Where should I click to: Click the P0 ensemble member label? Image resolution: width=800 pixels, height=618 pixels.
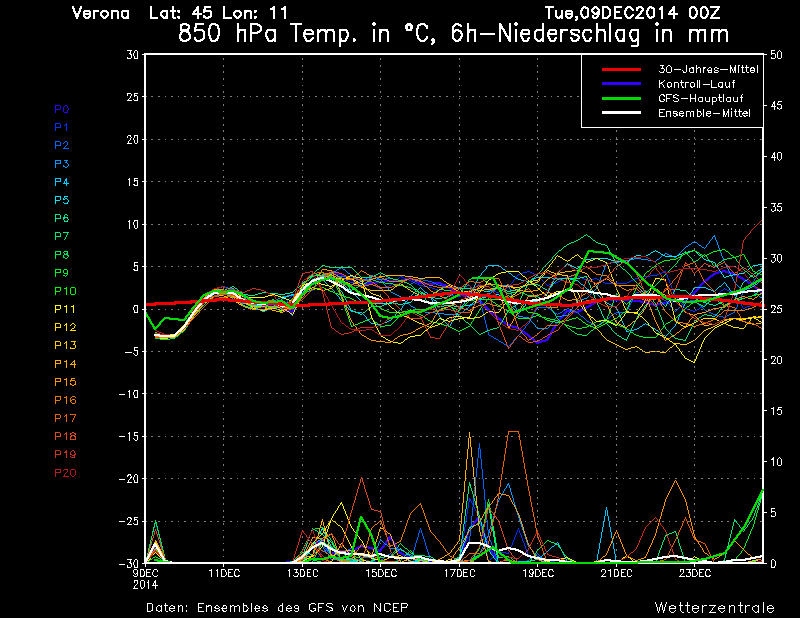pos(62,109)
